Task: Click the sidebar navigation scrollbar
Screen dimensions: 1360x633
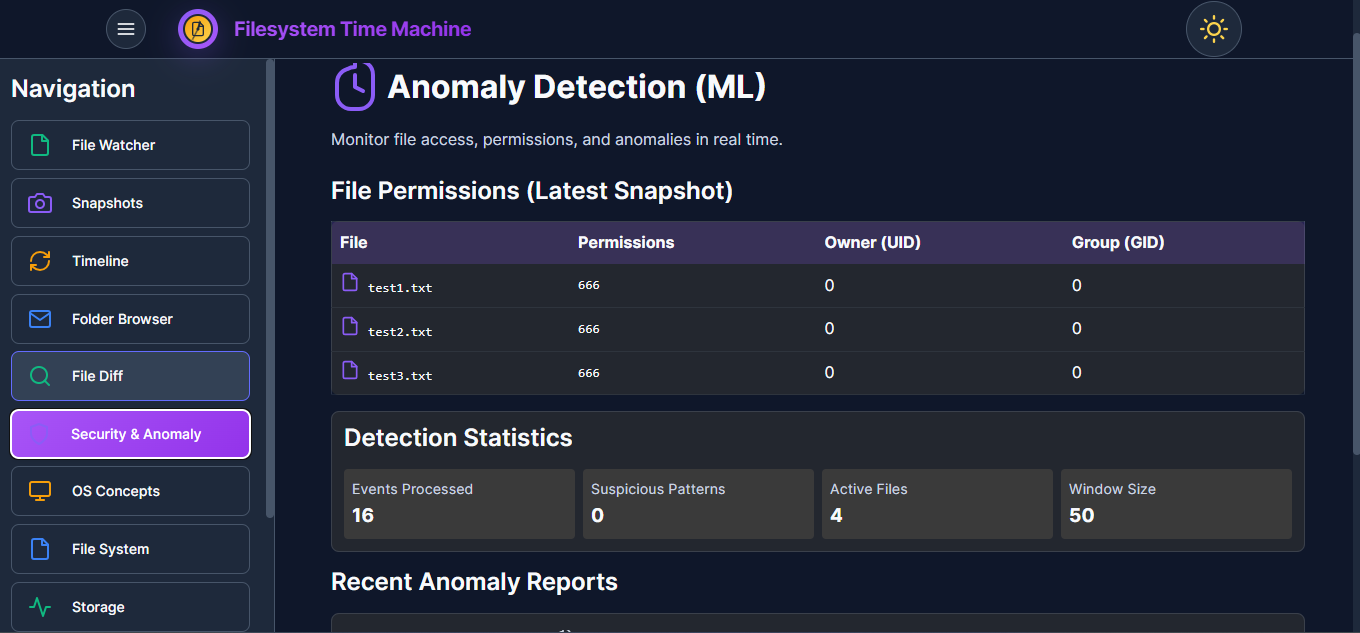Action: (270, 290)
